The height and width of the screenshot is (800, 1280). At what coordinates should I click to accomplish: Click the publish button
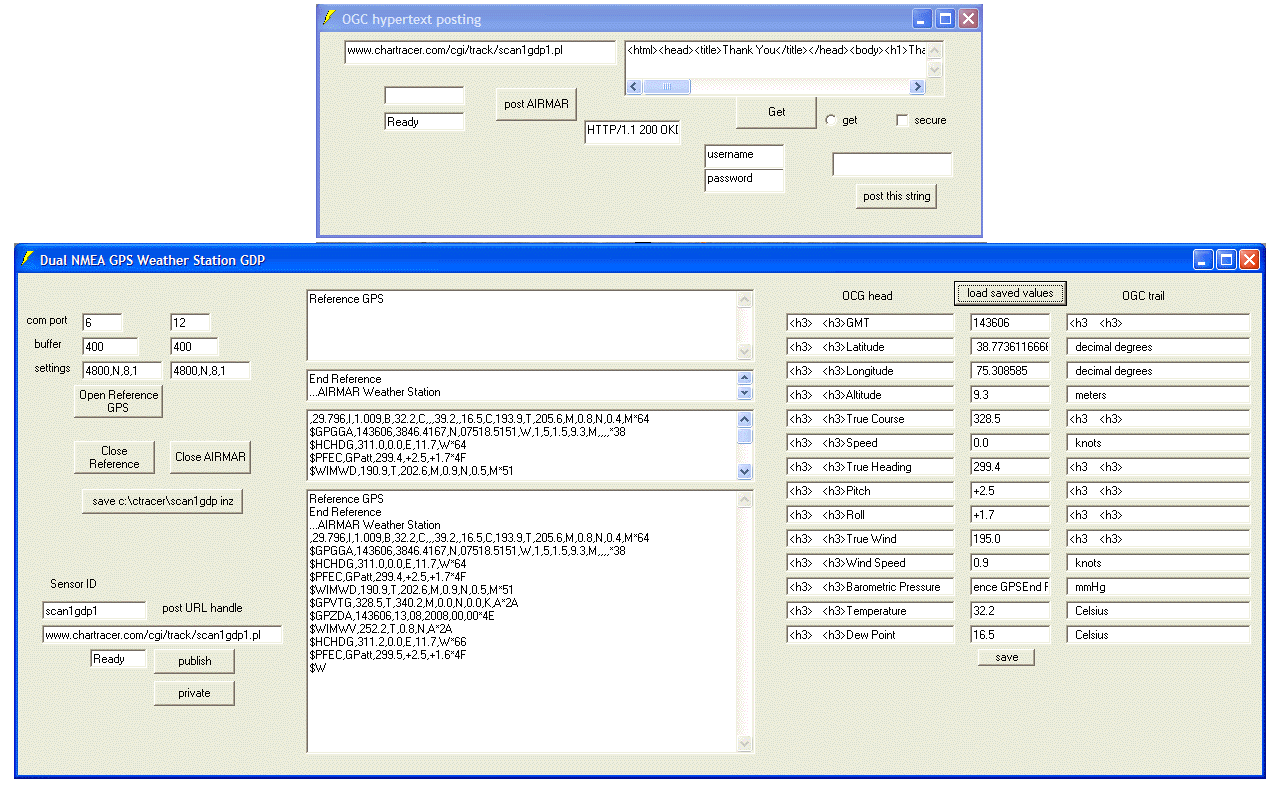[195, 661]
